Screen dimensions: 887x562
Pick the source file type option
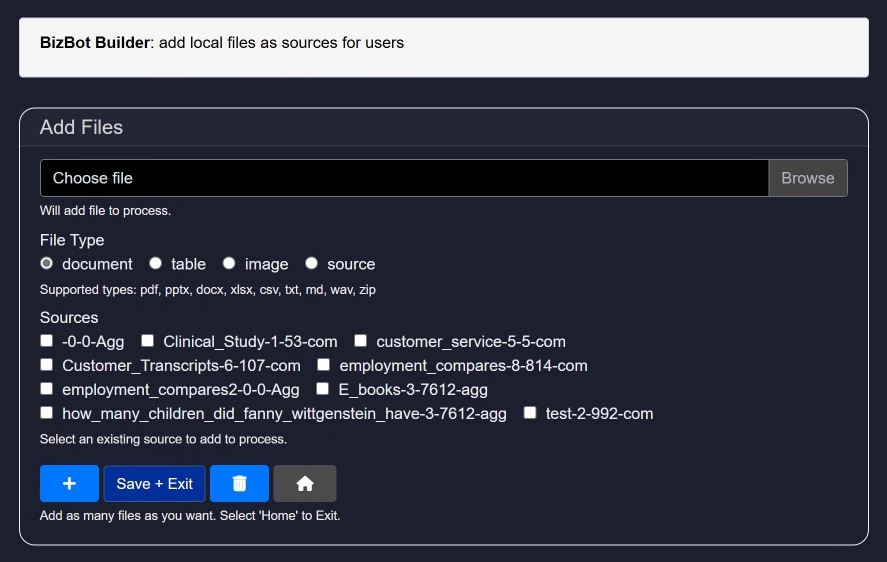(311, 264)
